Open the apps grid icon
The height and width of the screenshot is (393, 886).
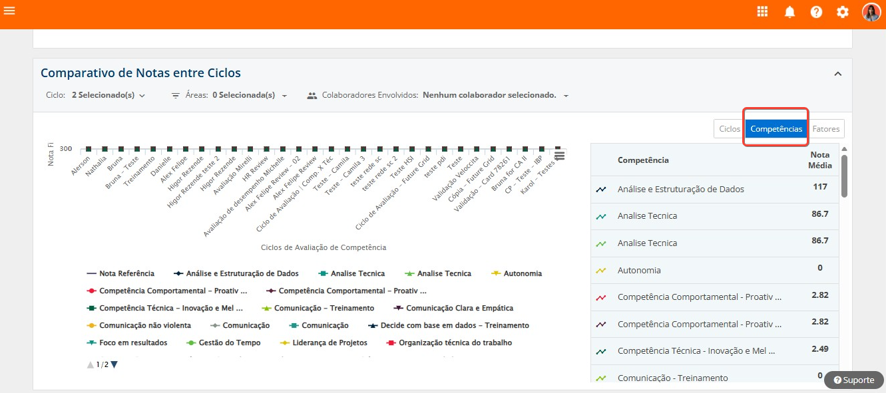pos(762,12)
